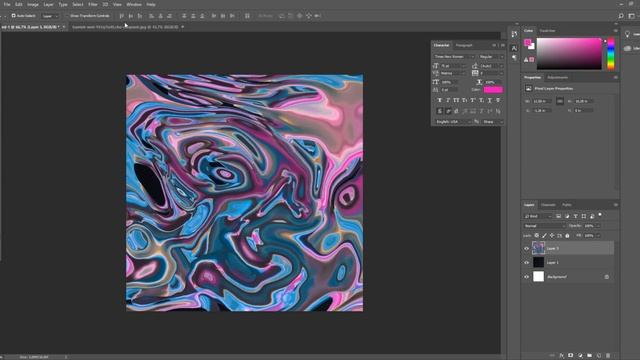Open the Window menu
The image size is (640, 360).
click(134, 4)
